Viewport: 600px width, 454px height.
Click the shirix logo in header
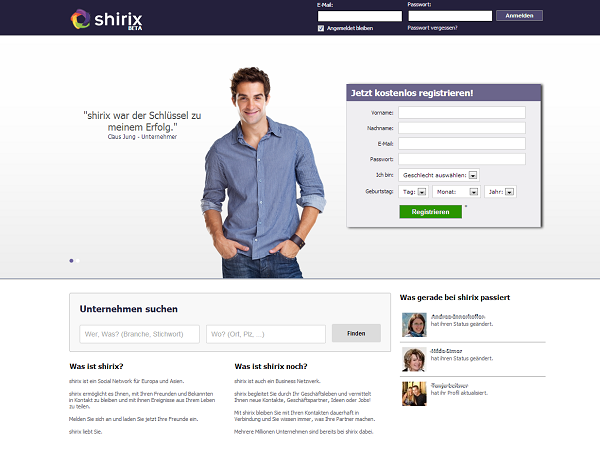[106, 19]
